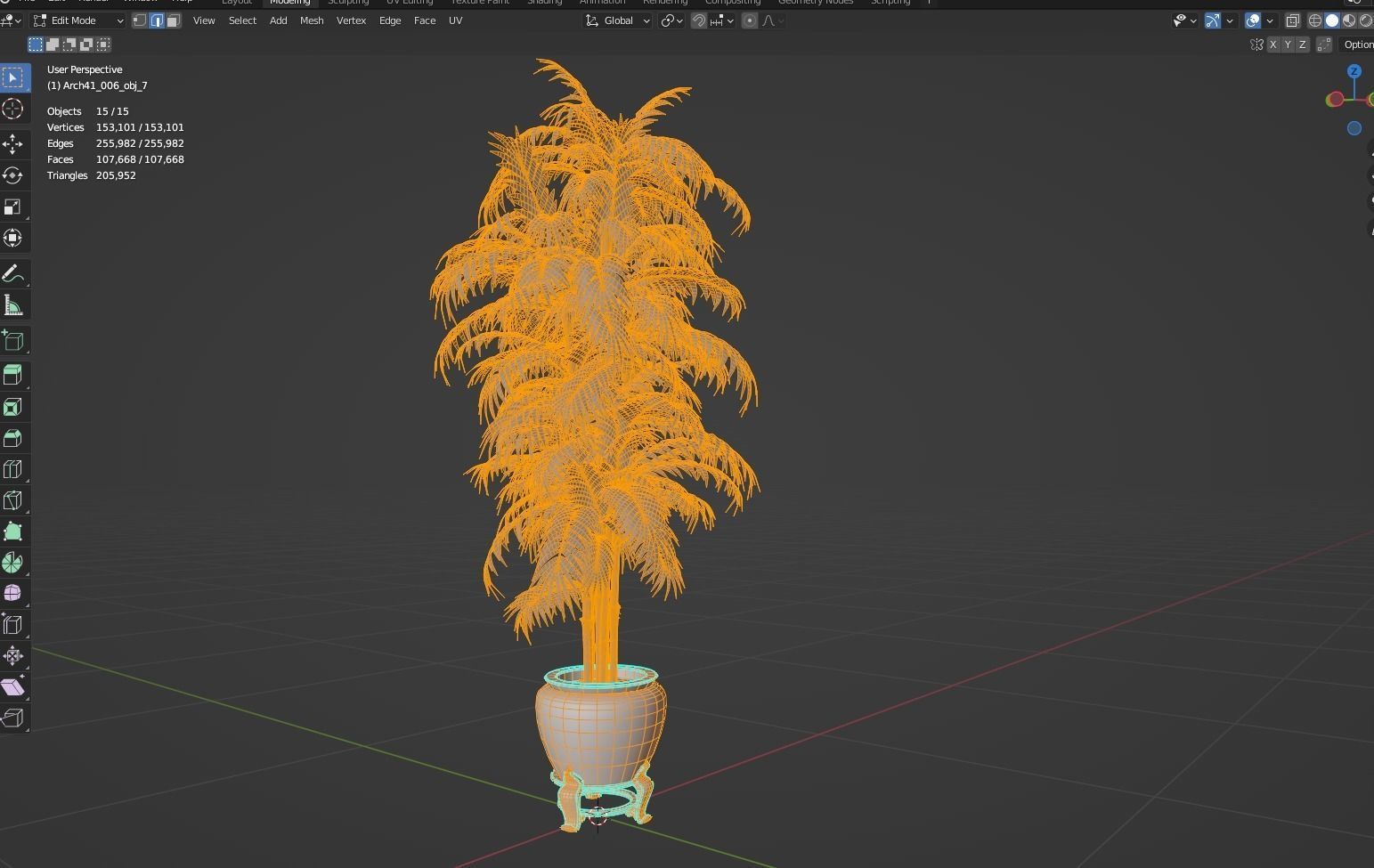Activate the combined Transform tool
This screenshot has height=868, width=1374.
coord(13,238)
